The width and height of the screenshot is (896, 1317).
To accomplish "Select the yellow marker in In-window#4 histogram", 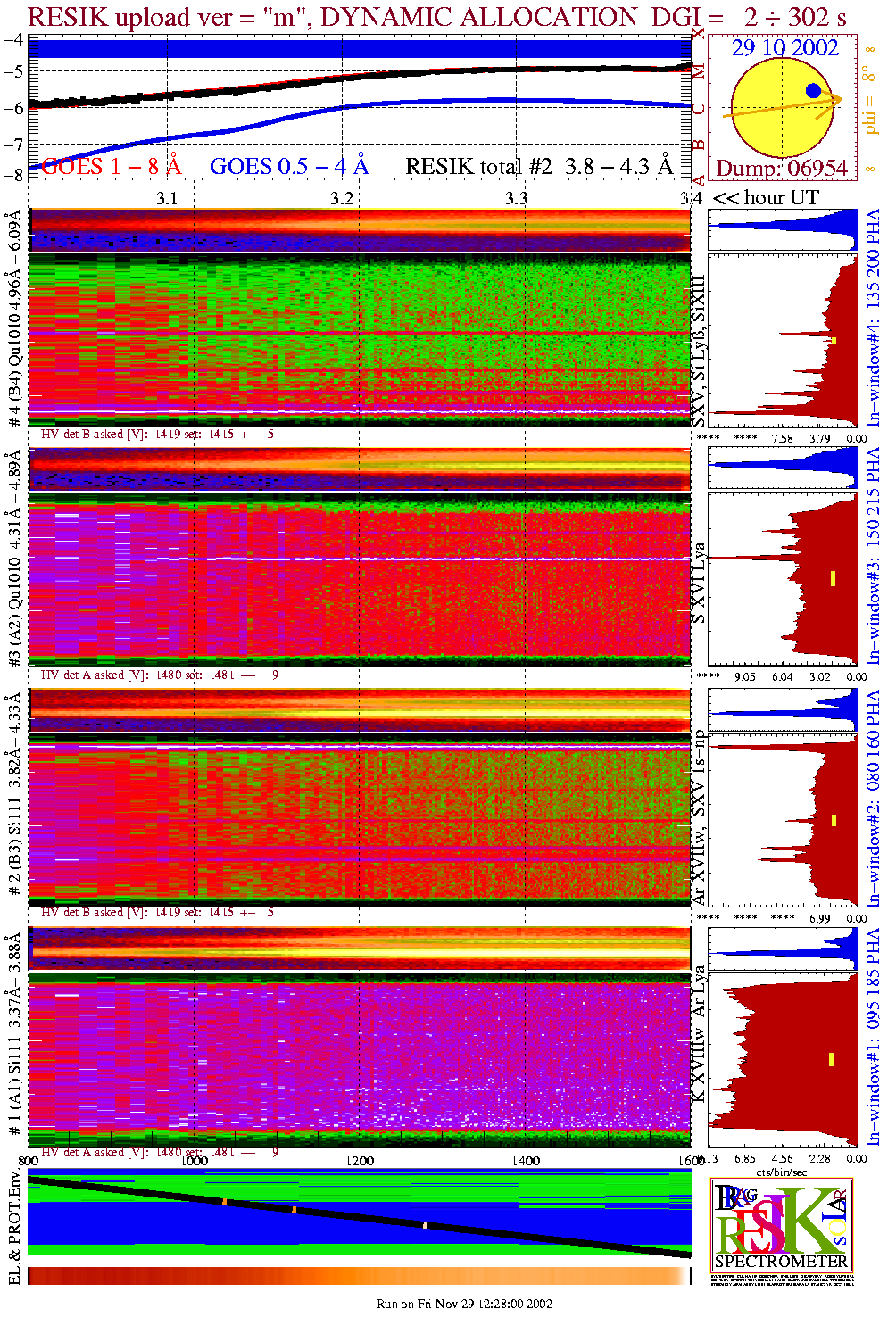I will tap(834, 341).
